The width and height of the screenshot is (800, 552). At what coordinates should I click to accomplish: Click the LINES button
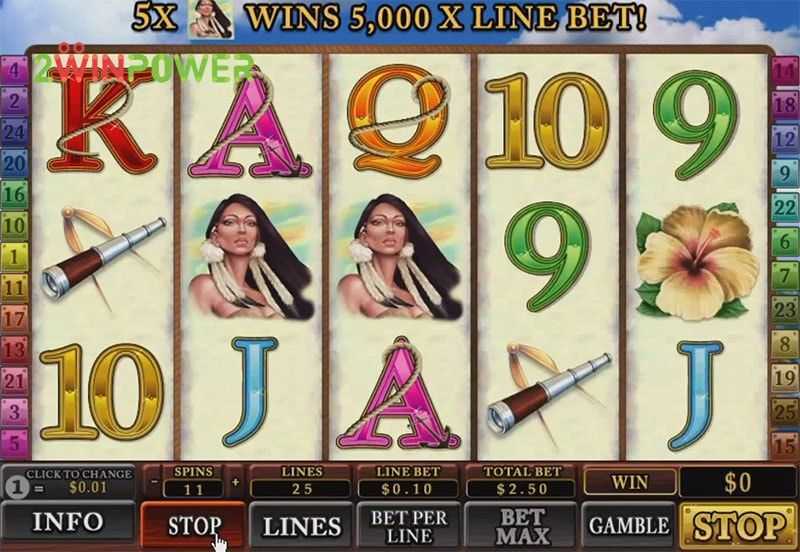click(x=301, y=526)
